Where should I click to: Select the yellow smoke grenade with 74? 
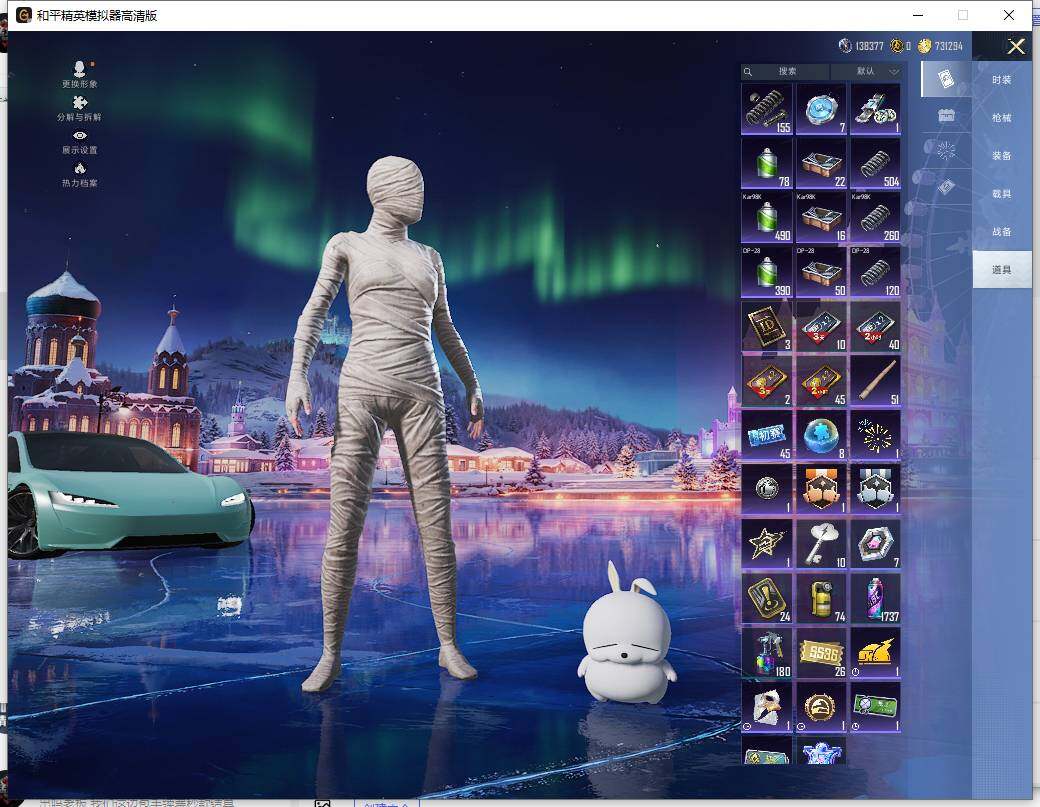821,598
